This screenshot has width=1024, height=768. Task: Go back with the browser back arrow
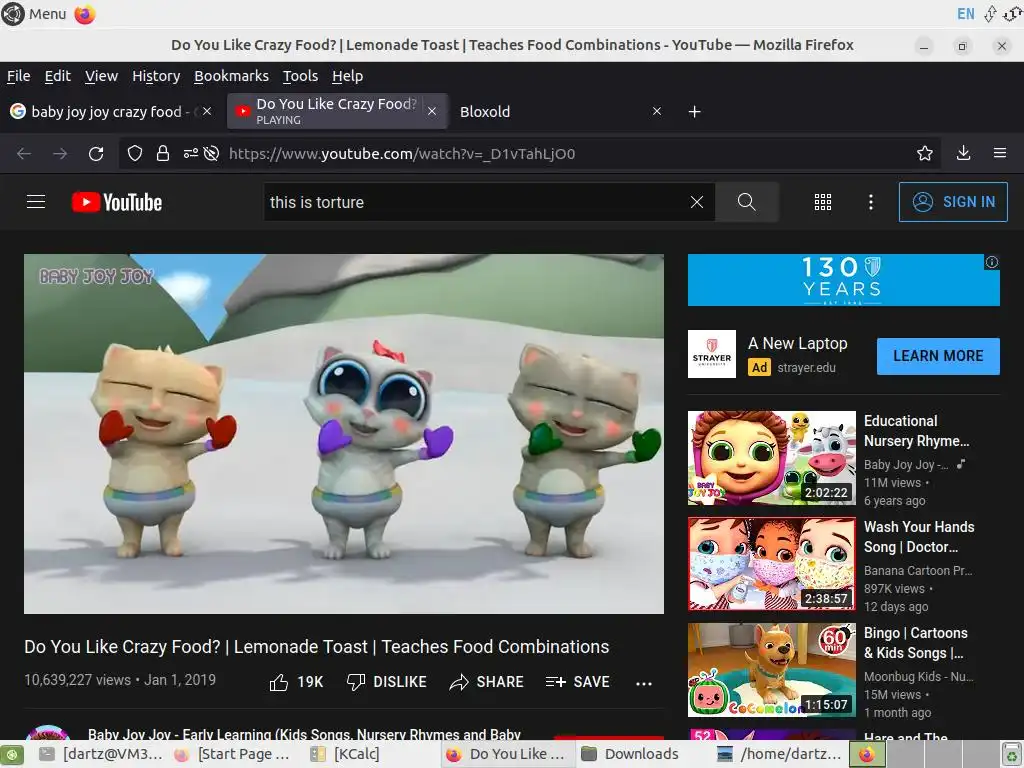[x=24, y=153]
